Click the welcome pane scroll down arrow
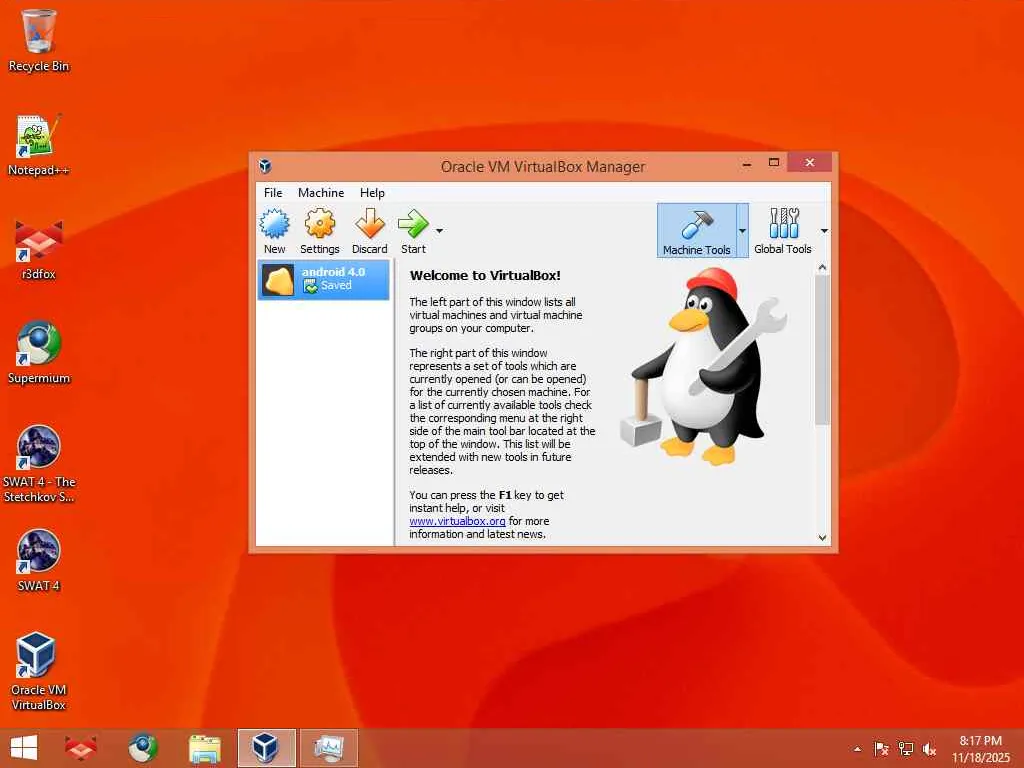The image size is (1024, 768). [x=822, y=538]
